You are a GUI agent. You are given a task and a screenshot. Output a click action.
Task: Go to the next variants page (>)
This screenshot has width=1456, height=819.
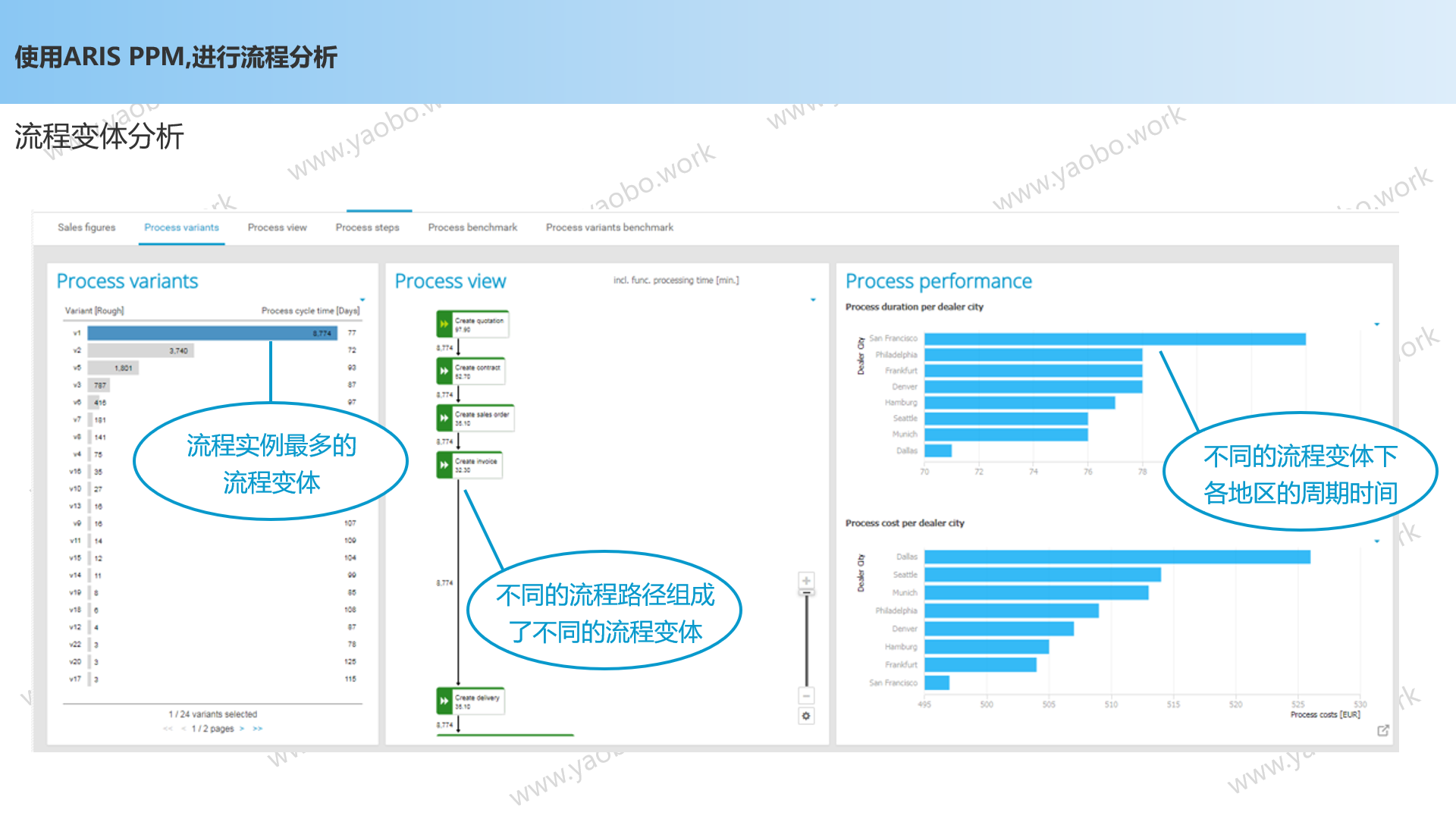pyautogui.click(x=242, y=729)
